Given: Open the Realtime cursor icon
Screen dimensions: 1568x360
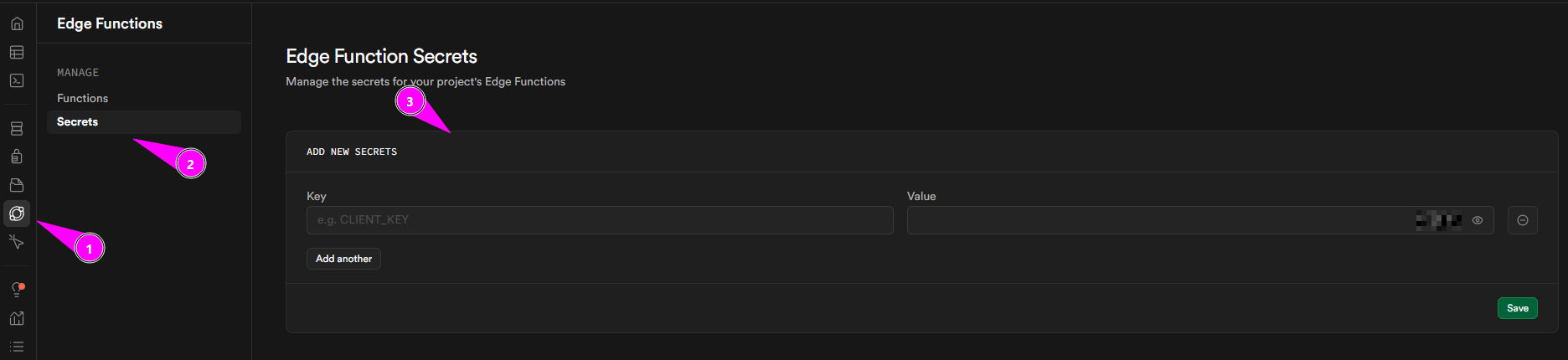Looking at the screenshot, I should tap(17, 242).
